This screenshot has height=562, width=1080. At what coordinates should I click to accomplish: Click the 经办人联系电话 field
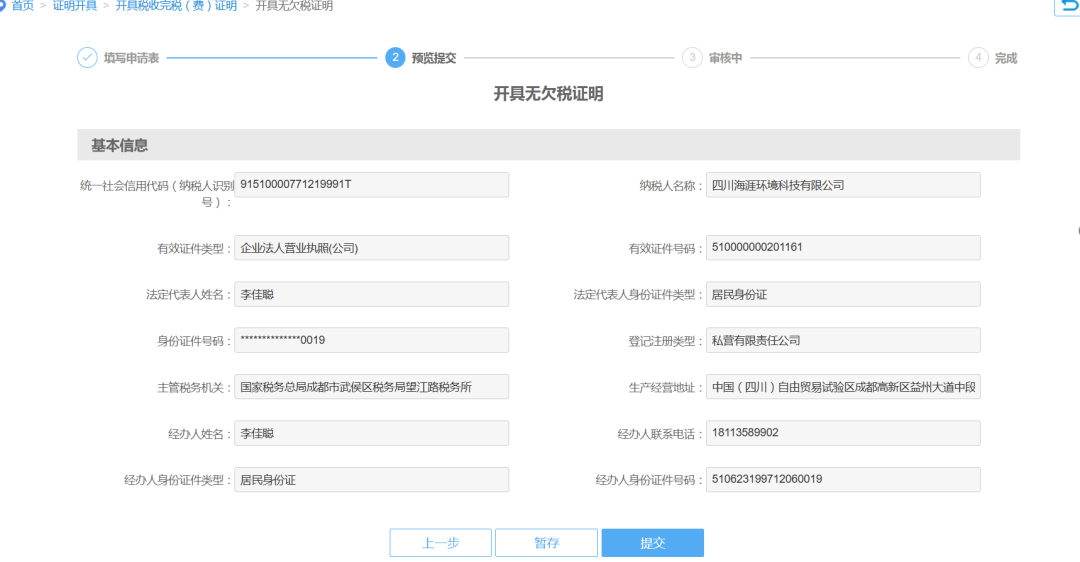pyautogui.click(x=843, y=433)
